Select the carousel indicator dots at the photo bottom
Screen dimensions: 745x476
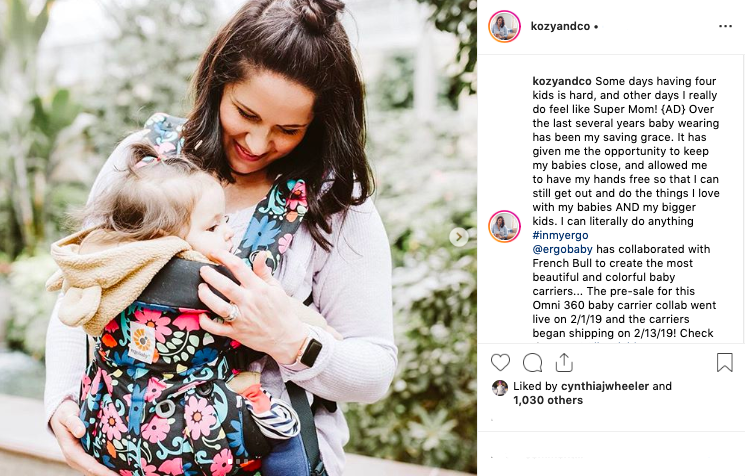click(x=239, y=461)
